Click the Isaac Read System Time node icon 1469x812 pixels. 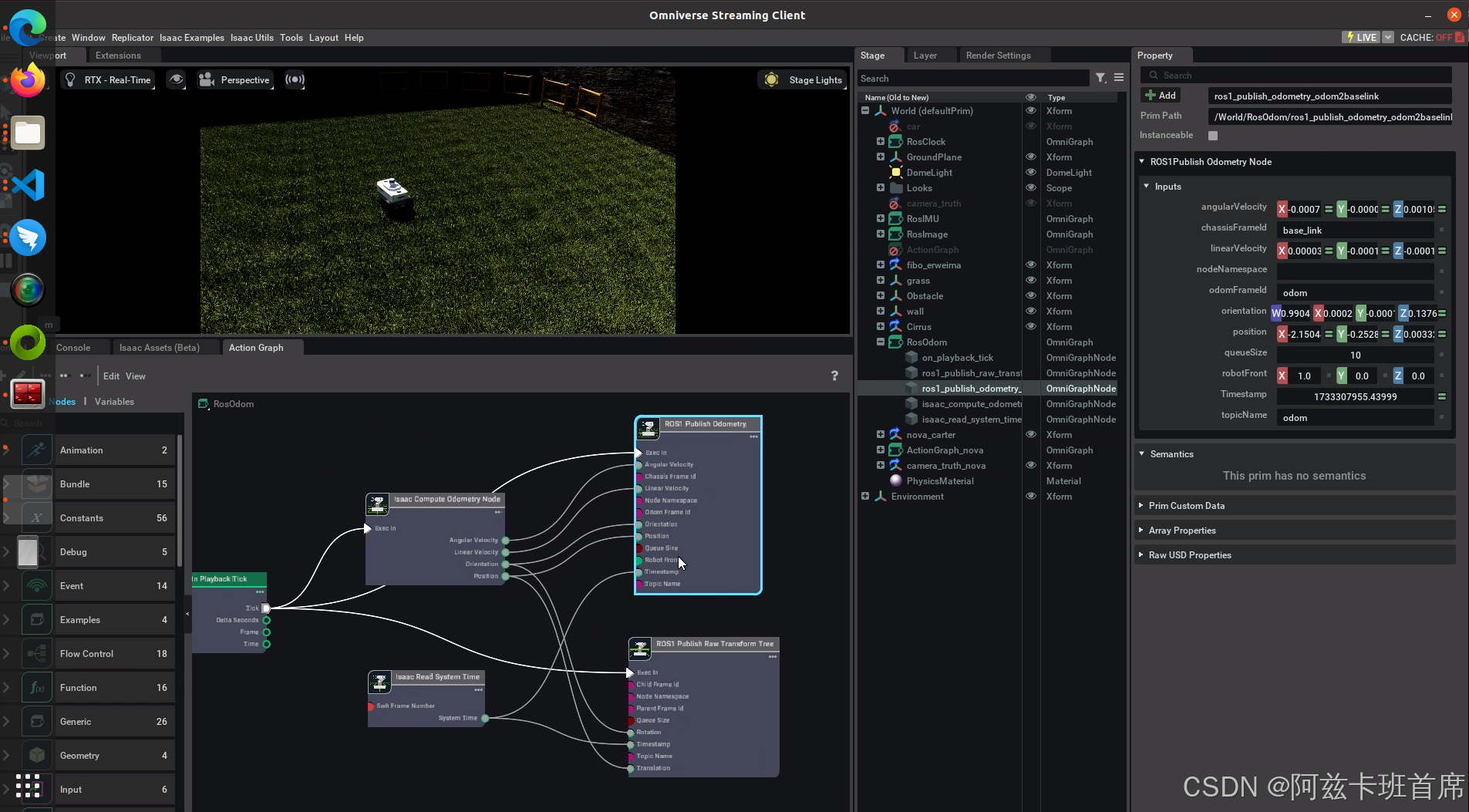point(379,682)
